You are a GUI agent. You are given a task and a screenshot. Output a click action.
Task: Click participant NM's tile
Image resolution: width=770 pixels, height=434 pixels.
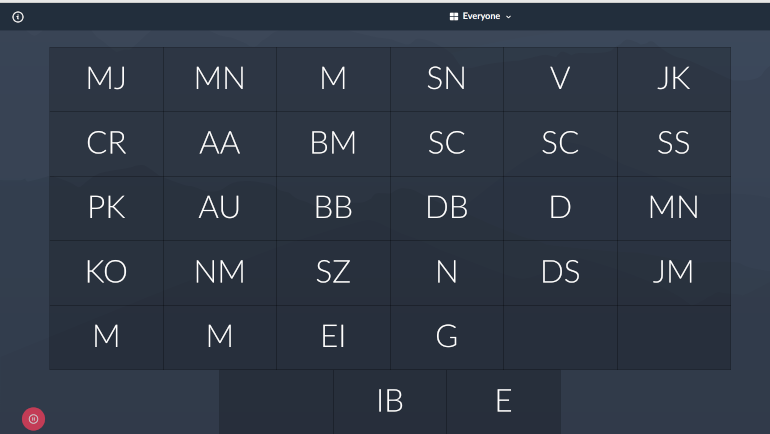(x=220, y=273)
